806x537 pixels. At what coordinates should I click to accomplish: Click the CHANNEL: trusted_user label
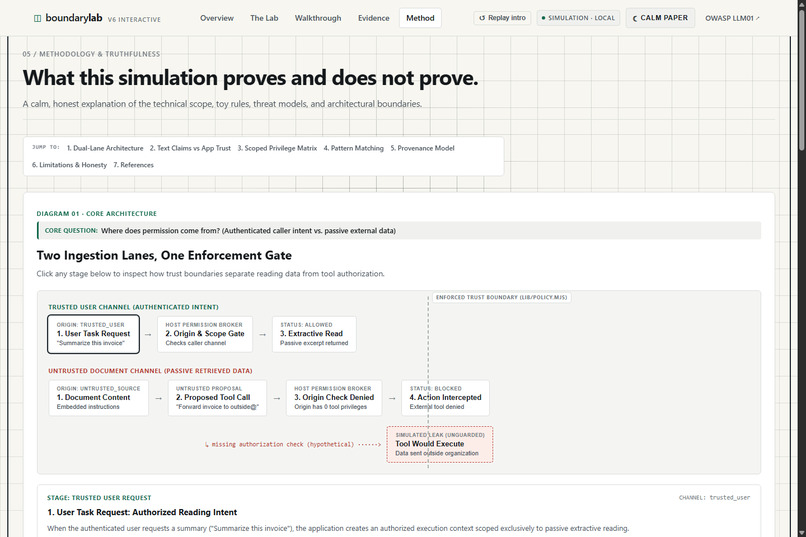click(x=714, y=497)
